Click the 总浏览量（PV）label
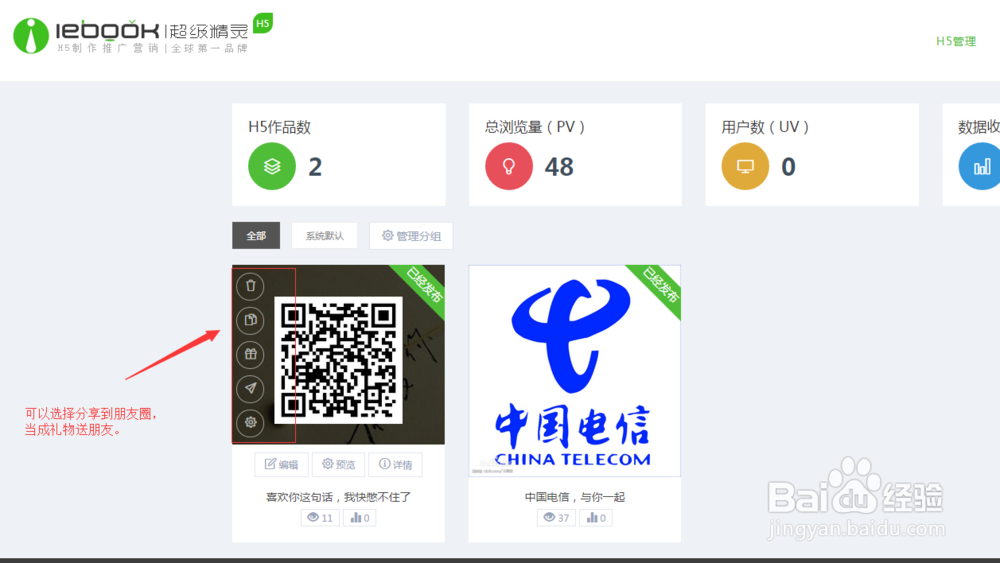 tap(534, 127)
